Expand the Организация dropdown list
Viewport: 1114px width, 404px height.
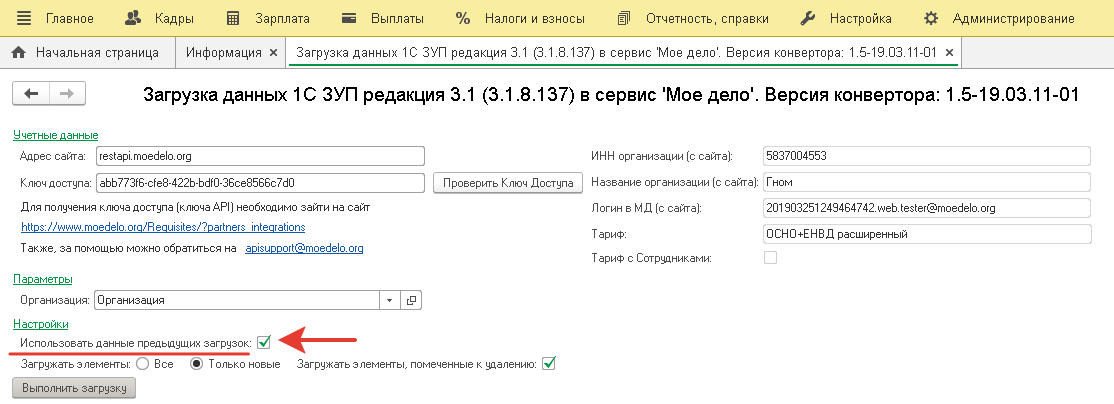pyautogui.click(x=389, y=299)
